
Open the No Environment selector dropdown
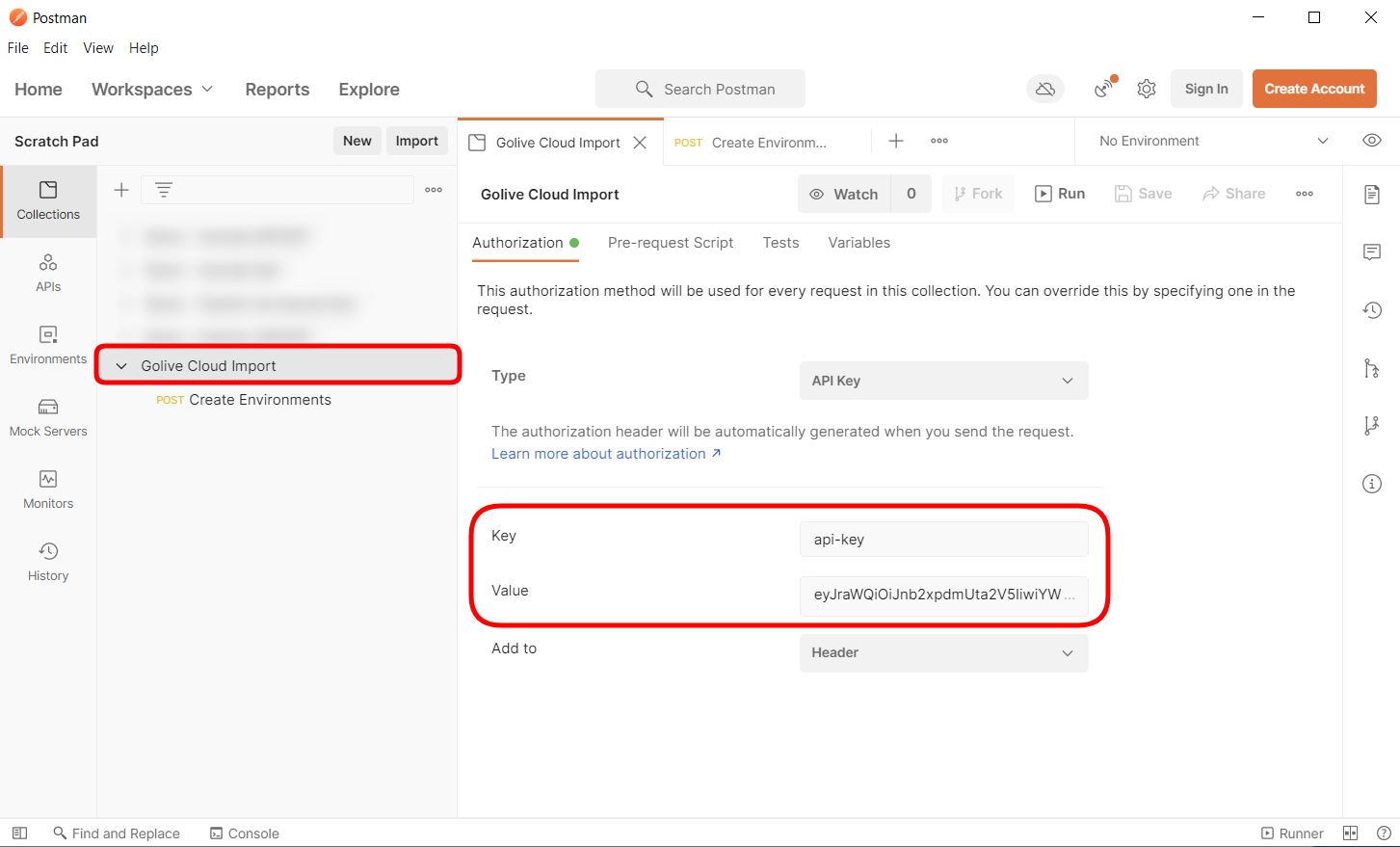point(1213,141)
